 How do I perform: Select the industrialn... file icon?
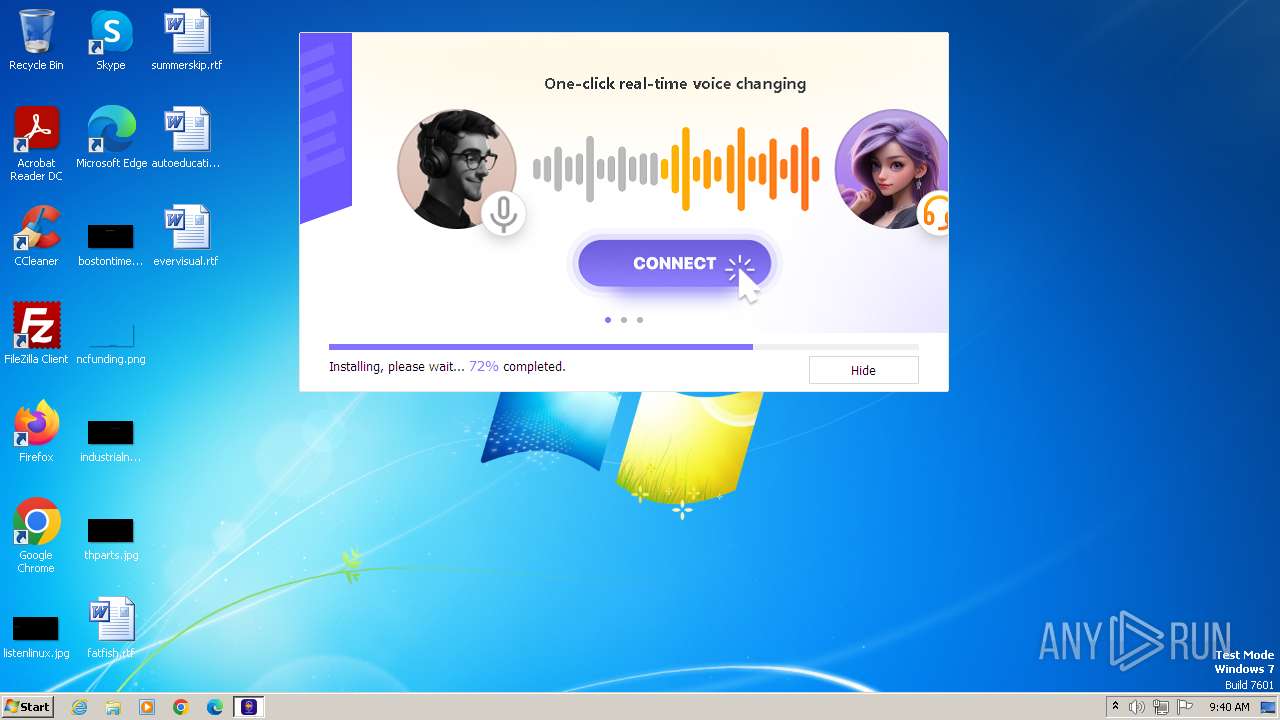(110, 440)
